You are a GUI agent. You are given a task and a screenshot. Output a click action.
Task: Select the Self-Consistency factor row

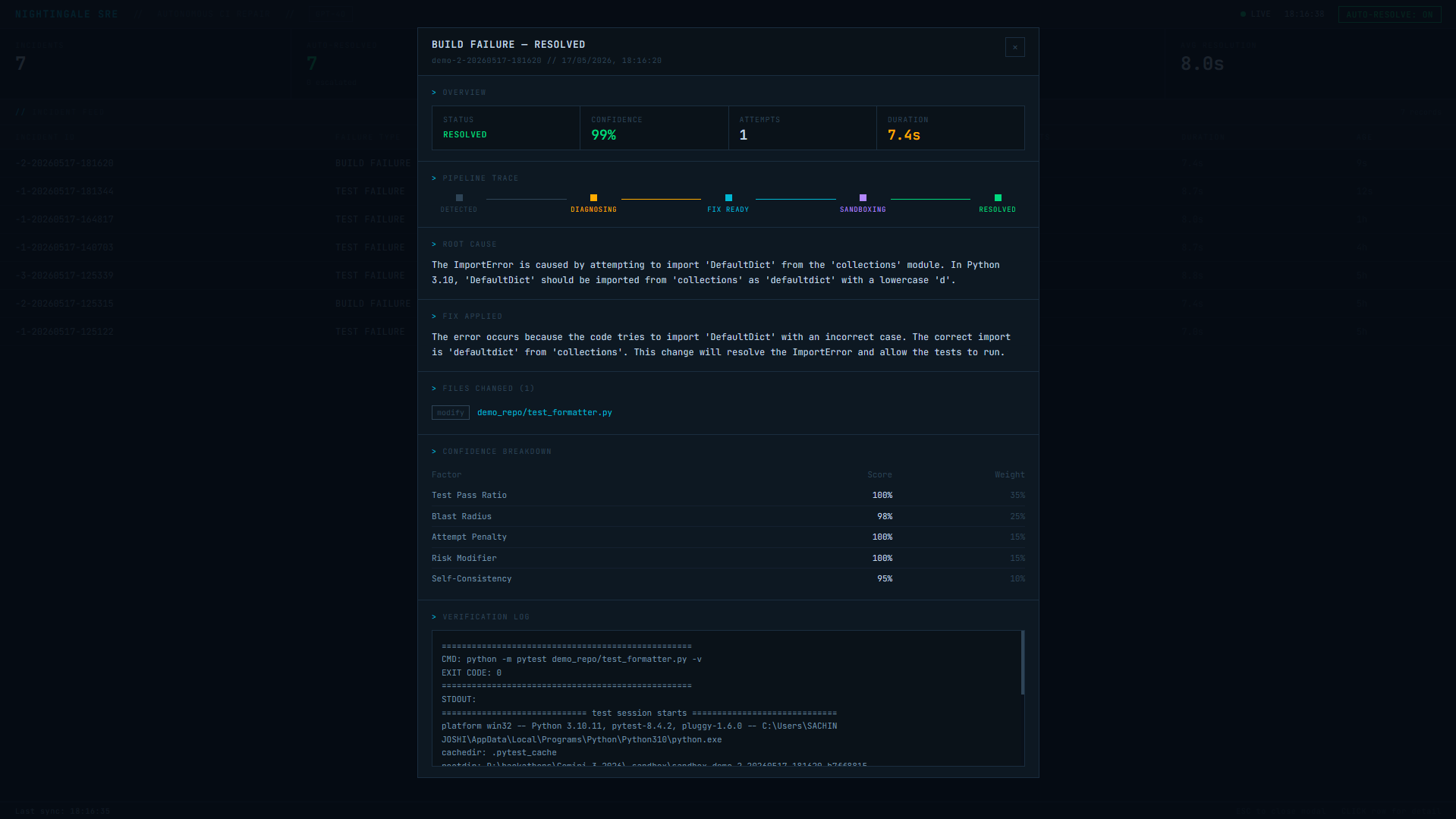click(728, 579)
